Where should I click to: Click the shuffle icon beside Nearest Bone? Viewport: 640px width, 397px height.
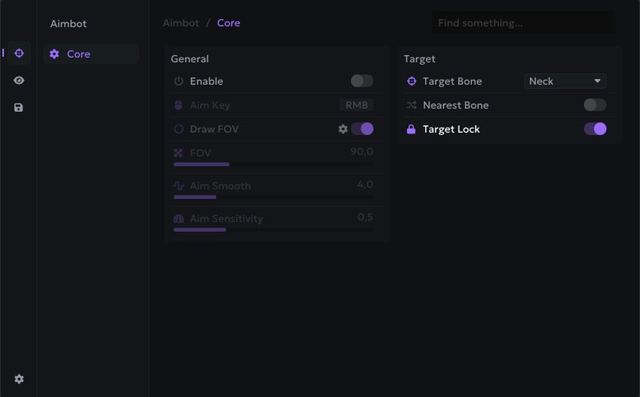tap(411, 105)
